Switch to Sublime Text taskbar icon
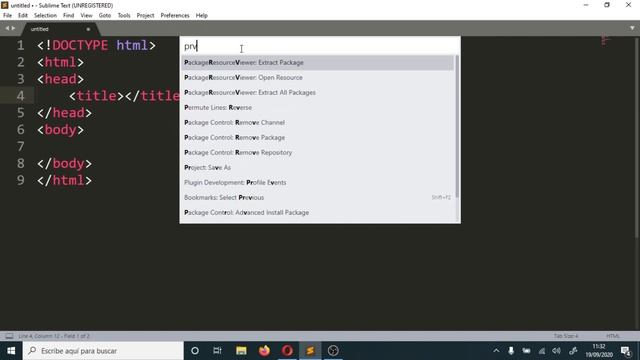The image size is (640, 360). [x=310, y=351]
